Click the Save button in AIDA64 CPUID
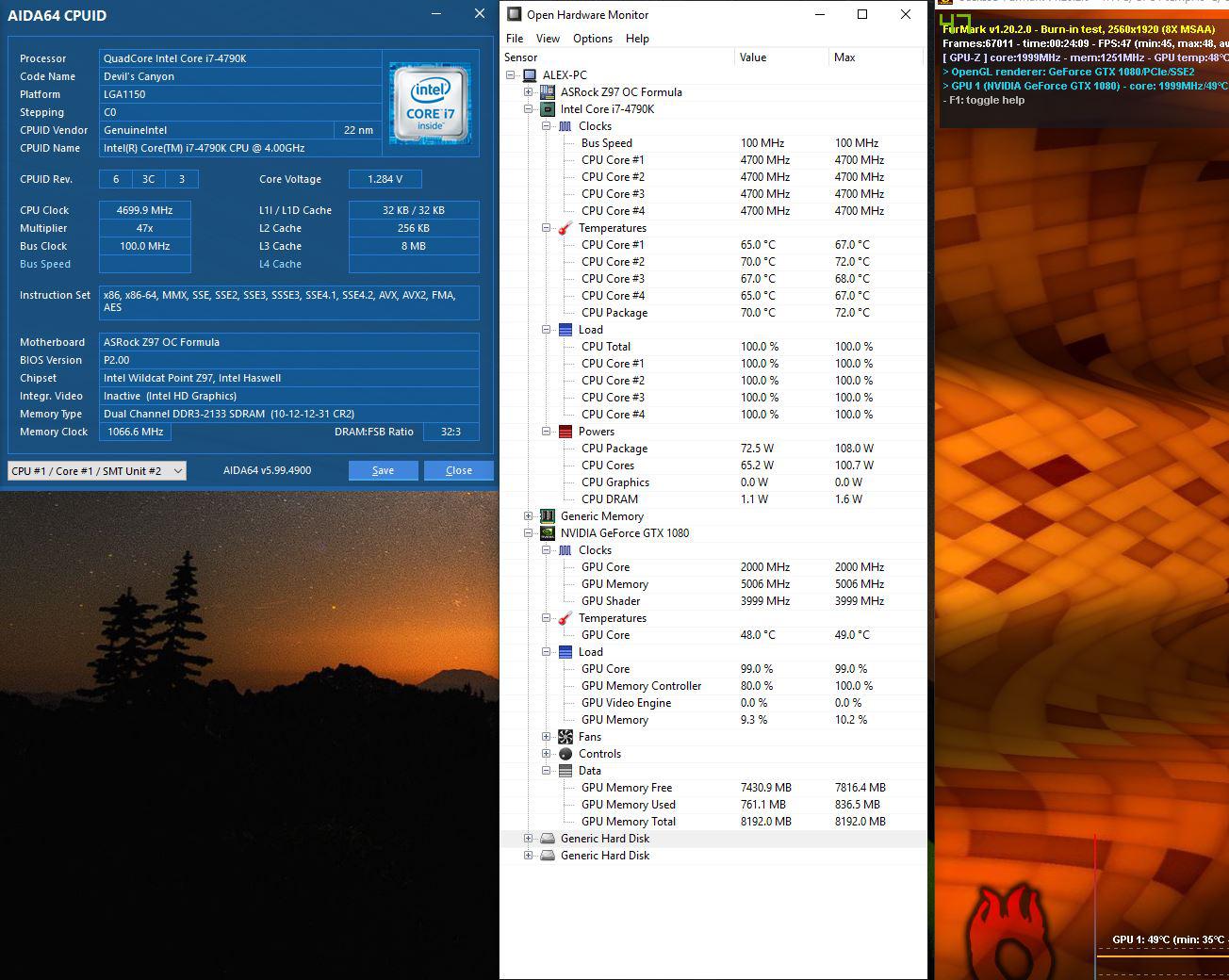Viewport: 1229px width, 980px height. [x=383, y=470]
